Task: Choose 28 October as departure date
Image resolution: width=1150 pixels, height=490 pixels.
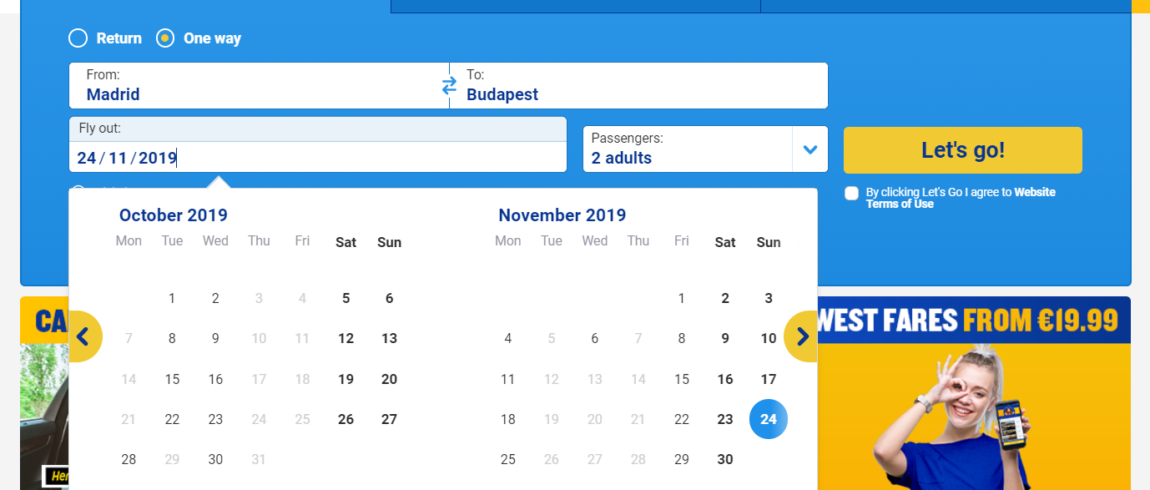Action: point(128,460)
